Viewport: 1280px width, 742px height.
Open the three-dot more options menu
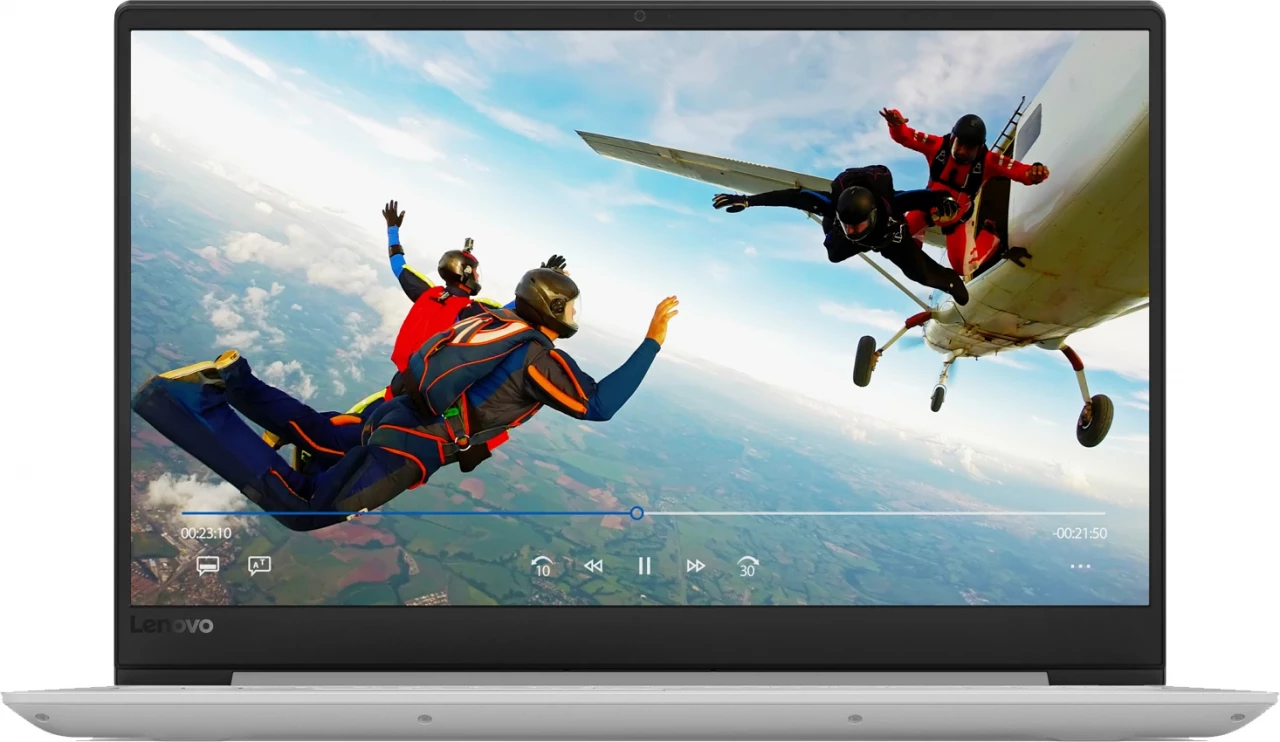tap(1080, 567)
